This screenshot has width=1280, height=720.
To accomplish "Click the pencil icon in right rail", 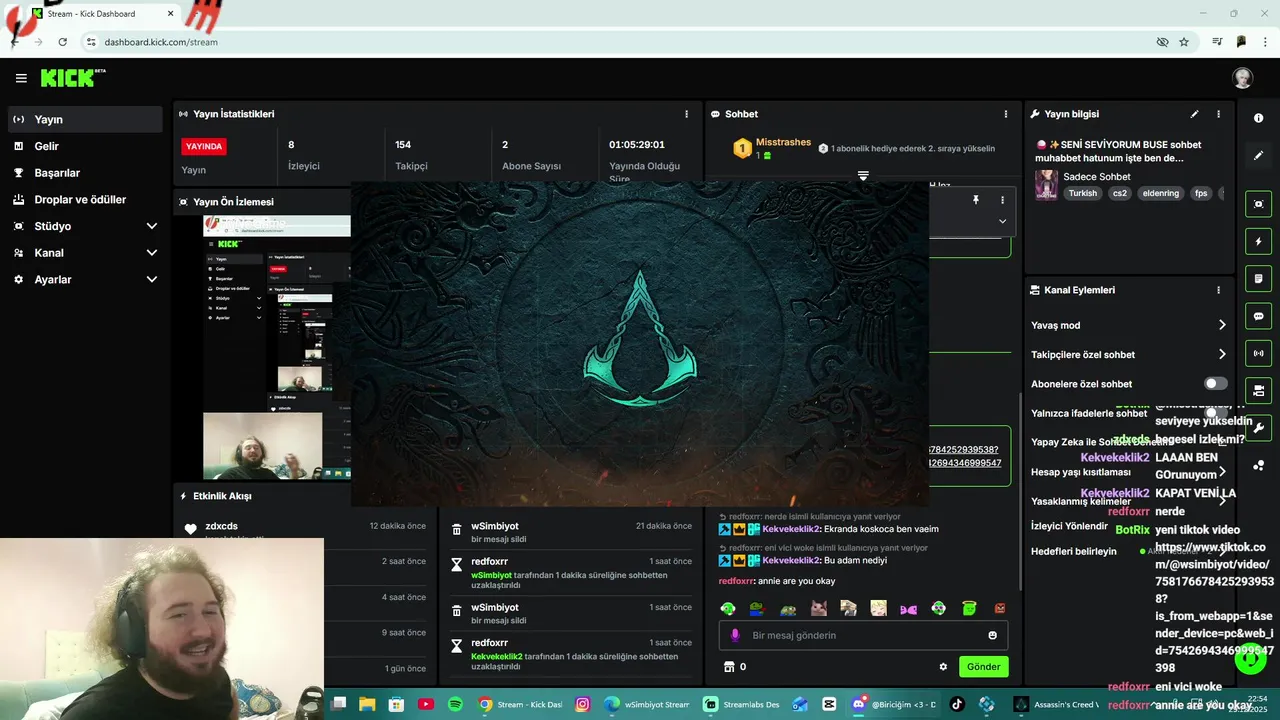I will (x=1258, y=156).
